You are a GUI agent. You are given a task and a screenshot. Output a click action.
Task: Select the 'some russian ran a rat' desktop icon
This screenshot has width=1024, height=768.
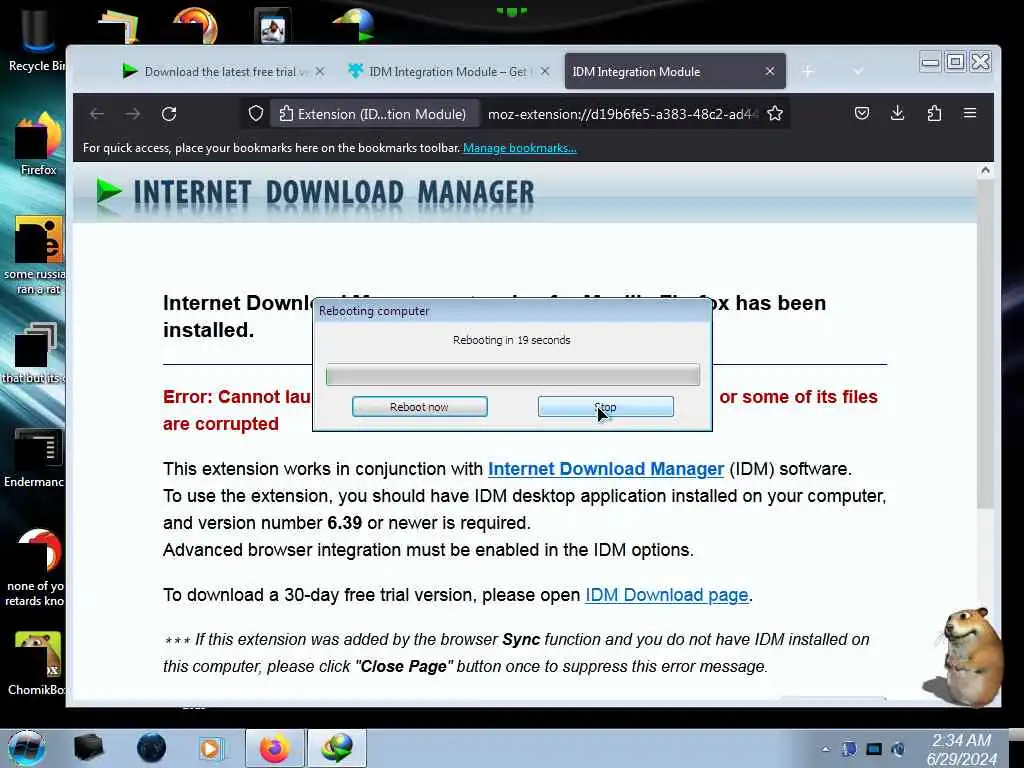37,255
